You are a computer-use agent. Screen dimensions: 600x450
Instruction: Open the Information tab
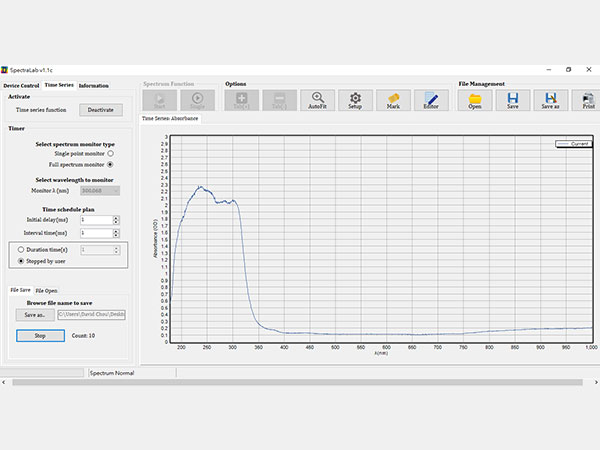point(94,86)
